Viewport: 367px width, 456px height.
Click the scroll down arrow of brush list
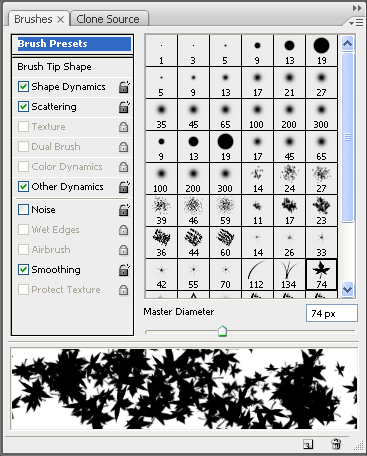(x=348, y=289)
